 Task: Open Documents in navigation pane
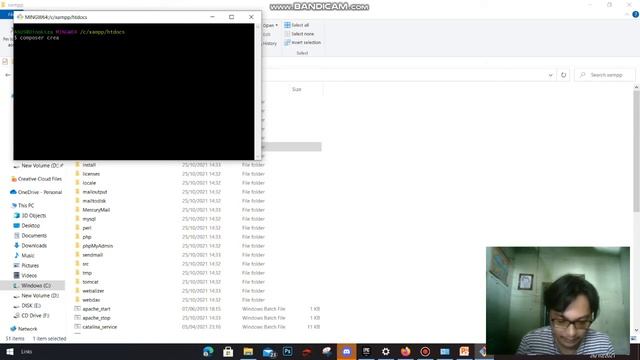point(30,236)
